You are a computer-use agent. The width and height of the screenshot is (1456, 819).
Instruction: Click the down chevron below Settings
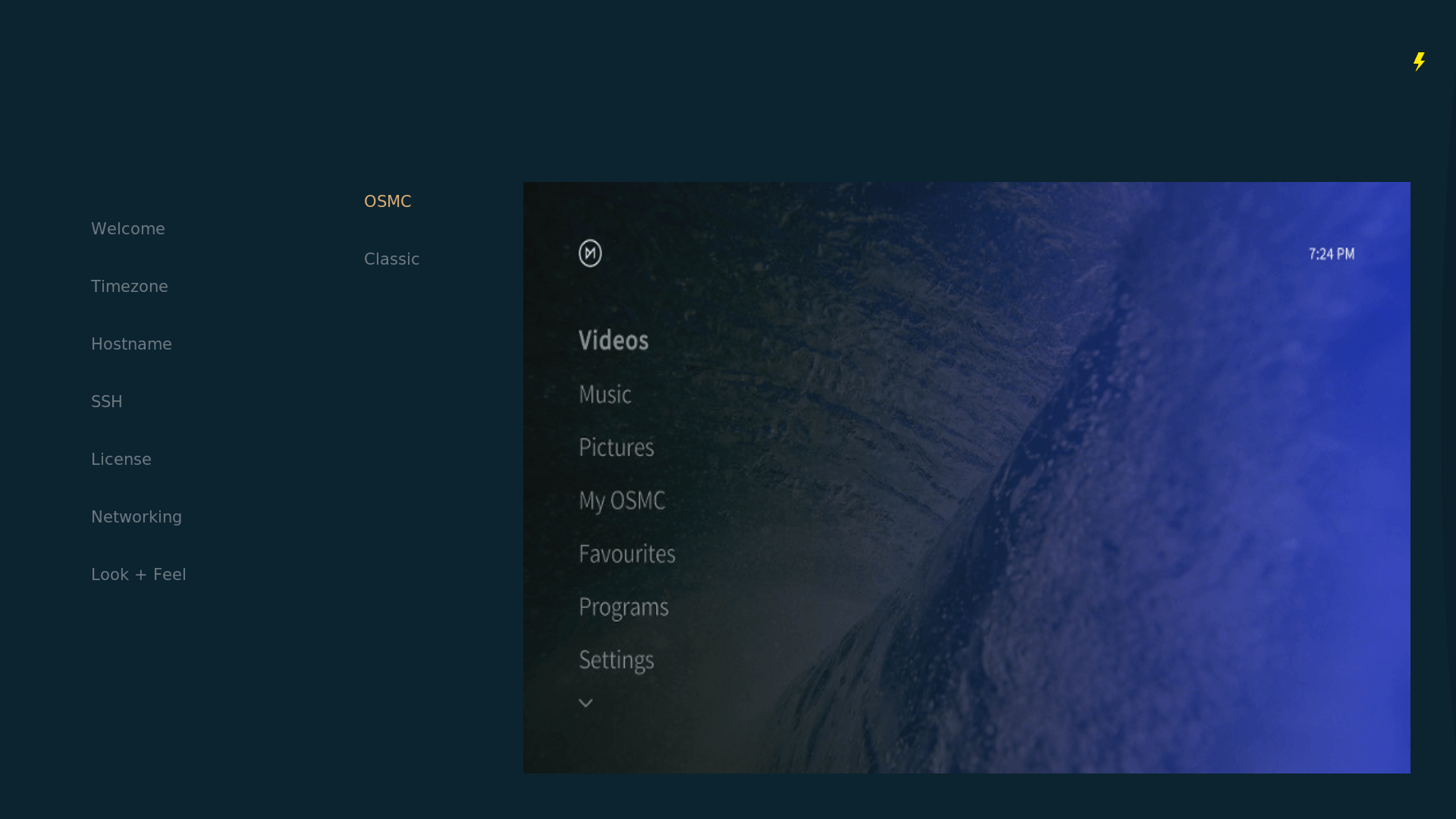click(x=585, y=703)
